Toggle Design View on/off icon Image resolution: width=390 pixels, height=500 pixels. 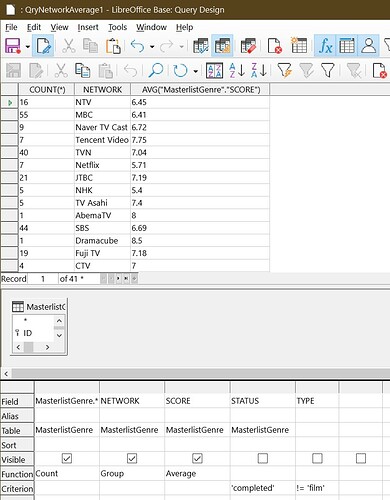pos(222,46)
